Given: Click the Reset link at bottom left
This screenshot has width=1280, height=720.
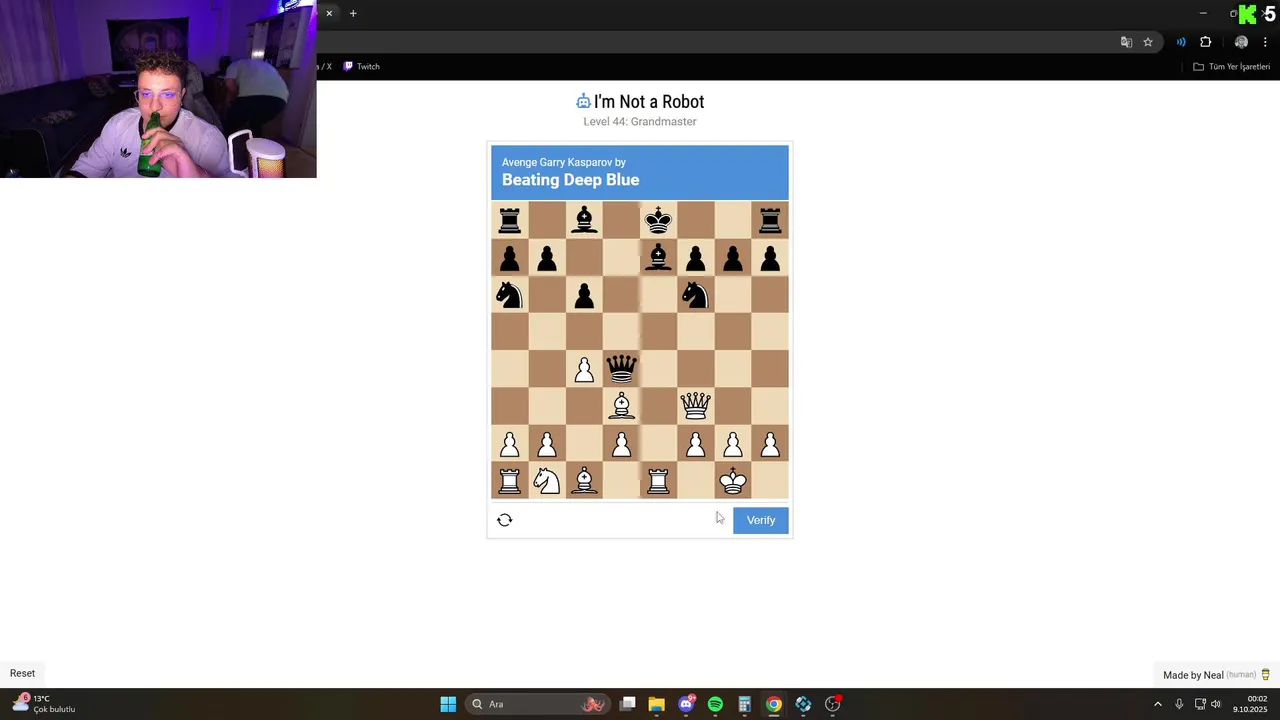Looking at the screenshot, I should click(x=22, y=673).
